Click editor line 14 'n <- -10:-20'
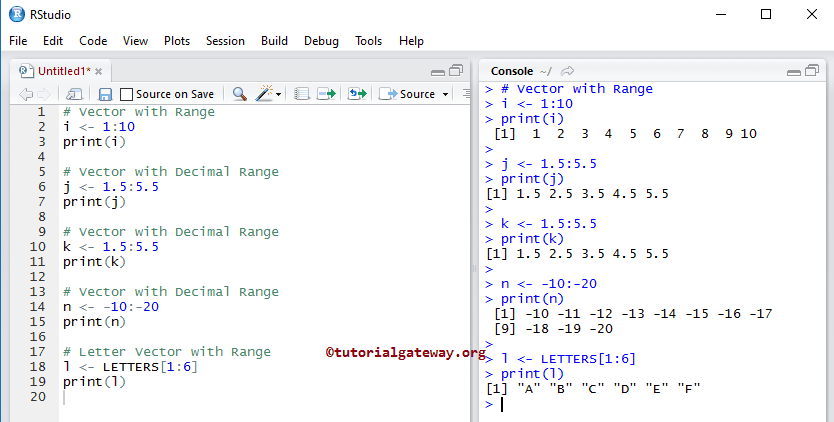 pyautogui.click(x=111, y=307)
